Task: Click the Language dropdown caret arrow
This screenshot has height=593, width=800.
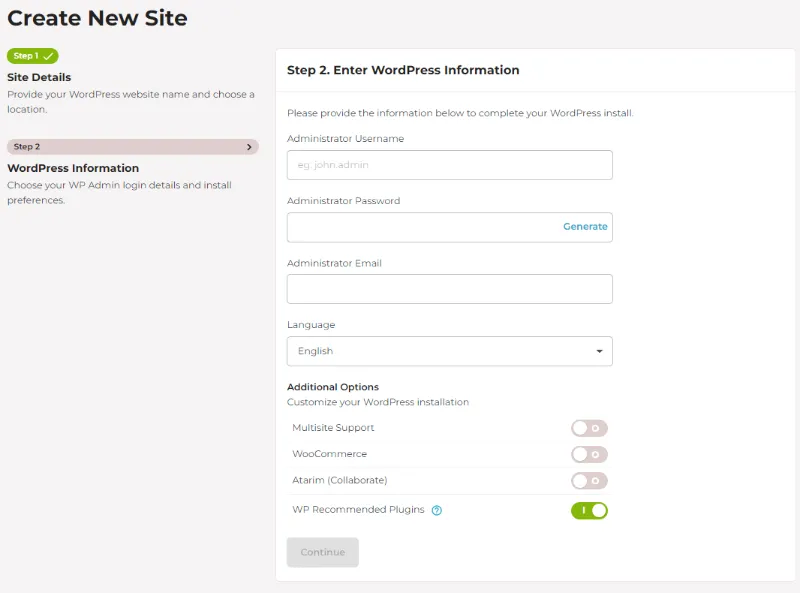Action: coord(600,351)
